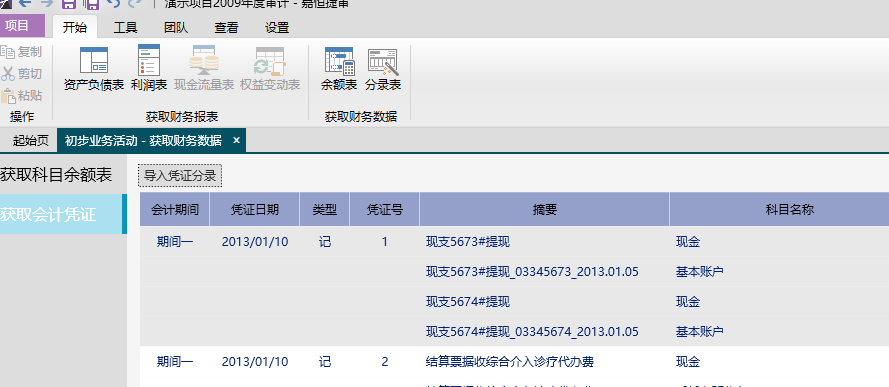Click the 导入凭证分录 button
This screenshot has height=387, width=889.
click(x=180, y=175)
